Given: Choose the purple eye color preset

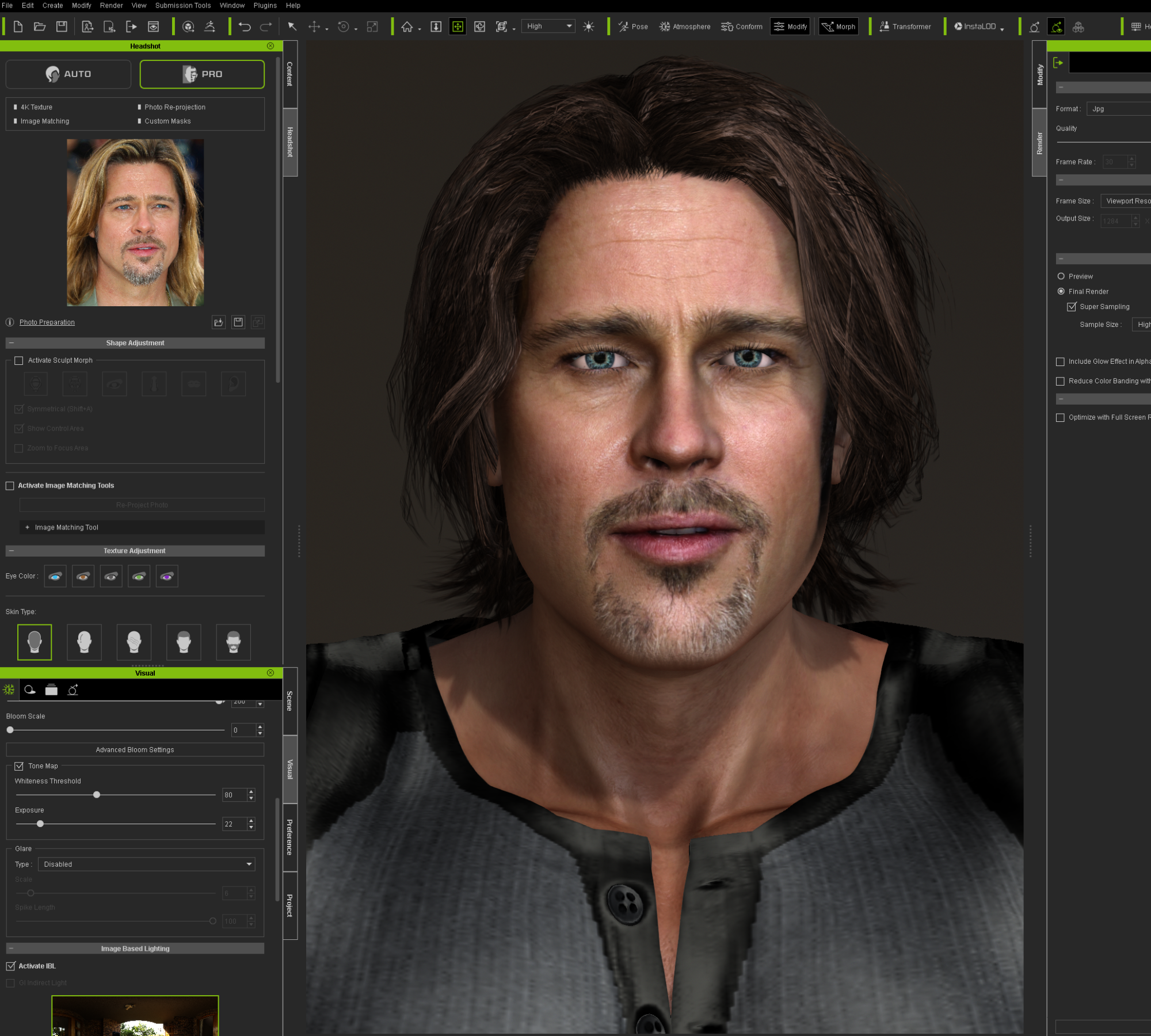Looking at the screenshot, I should click(x=167, y=576).
